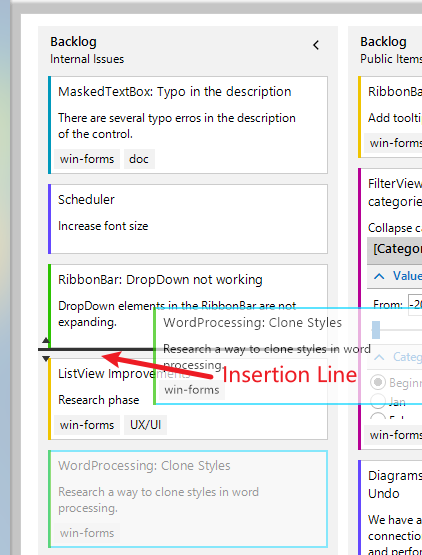Collapse the Internal Issues Backlog column
The height and width of the screenshot is (555, 422).
point(316,45)
